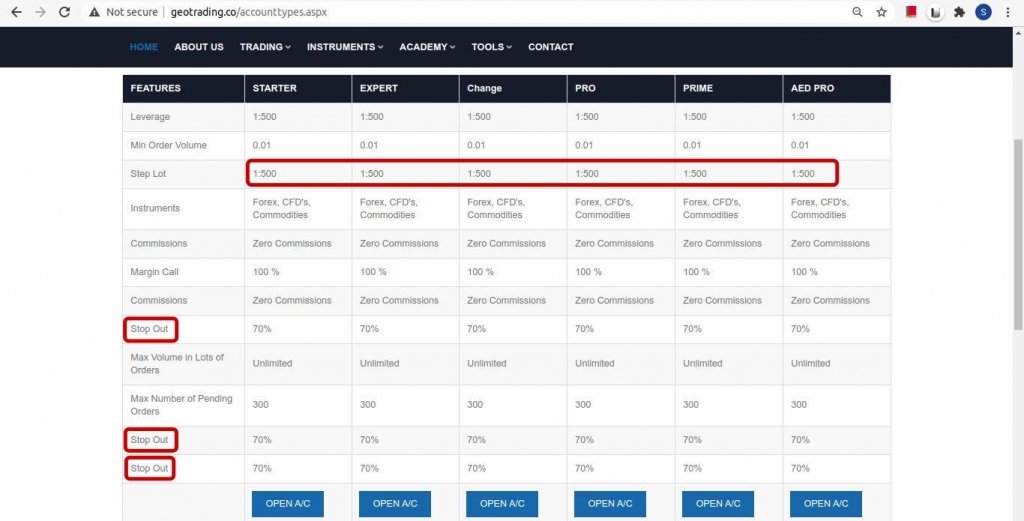Click the Min Order Volume row label
The image size is (1024, 521).
tap(168, 145)
